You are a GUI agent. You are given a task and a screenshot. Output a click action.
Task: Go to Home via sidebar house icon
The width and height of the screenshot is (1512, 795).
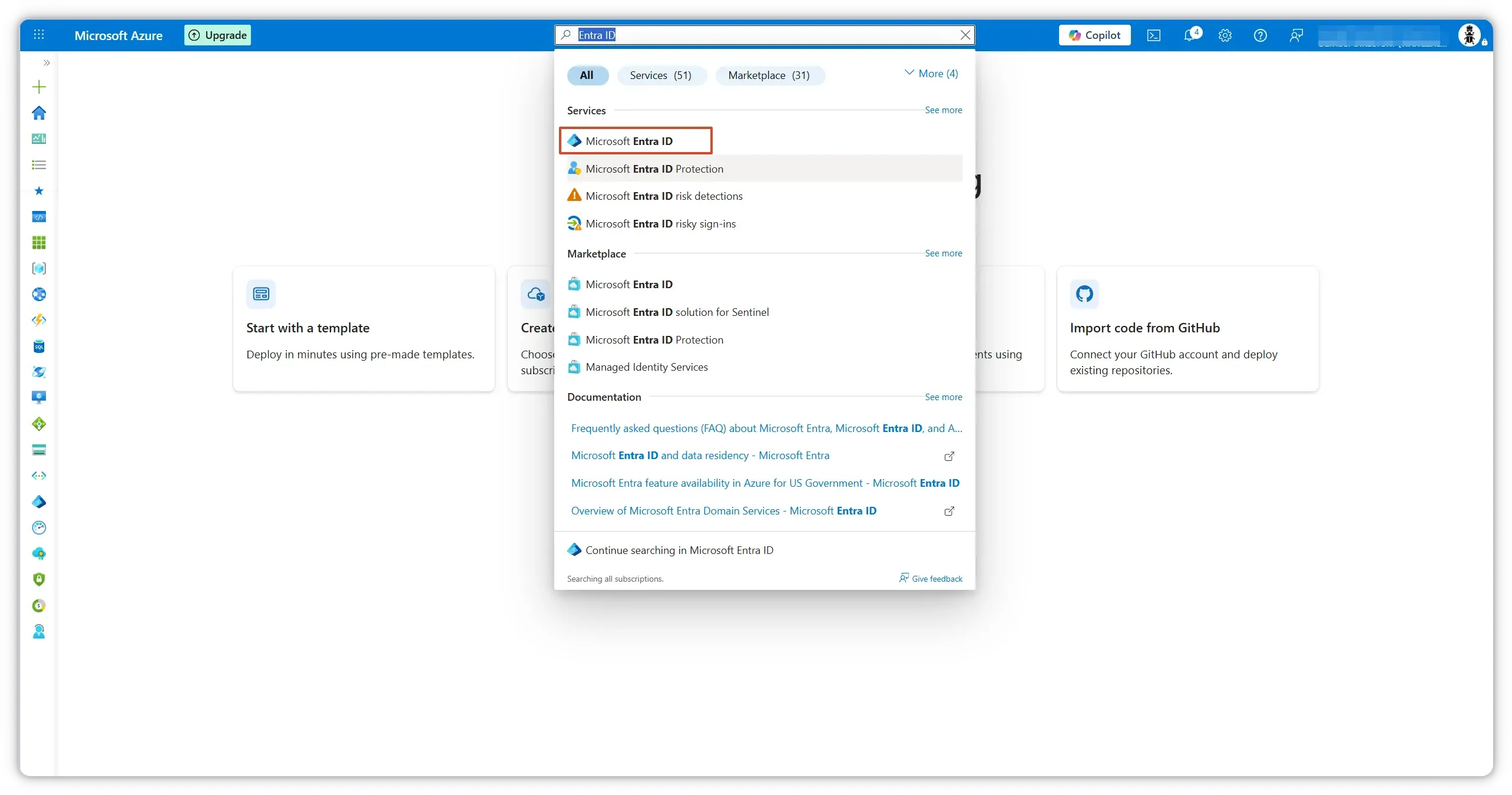(x=39, y=113)
